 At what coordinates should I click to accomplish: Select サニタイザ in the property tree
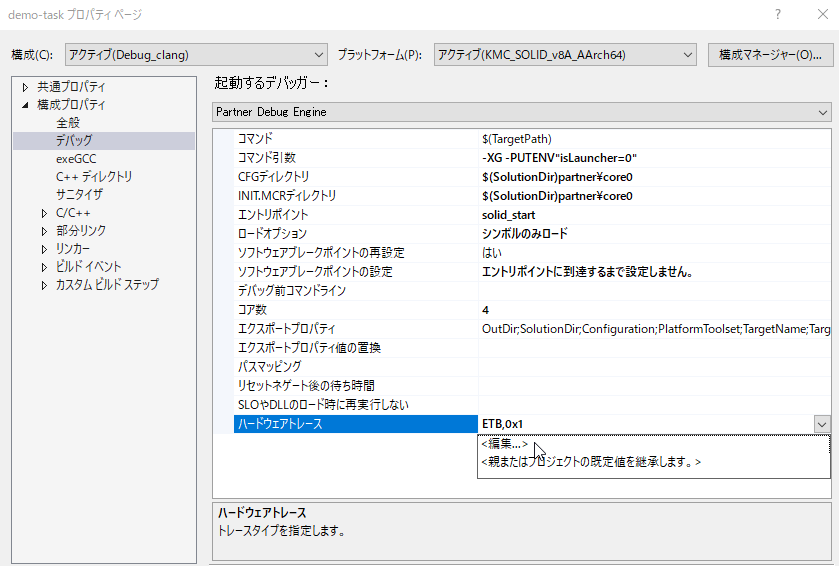click(79, 195)
